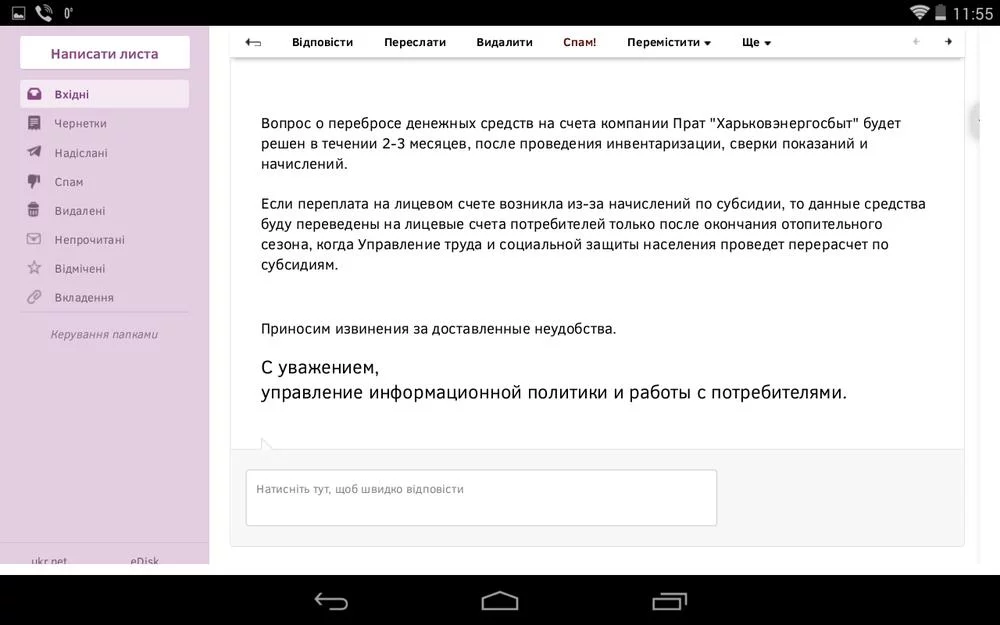Click the Спам thumbs-down icon

pos(34,181)
